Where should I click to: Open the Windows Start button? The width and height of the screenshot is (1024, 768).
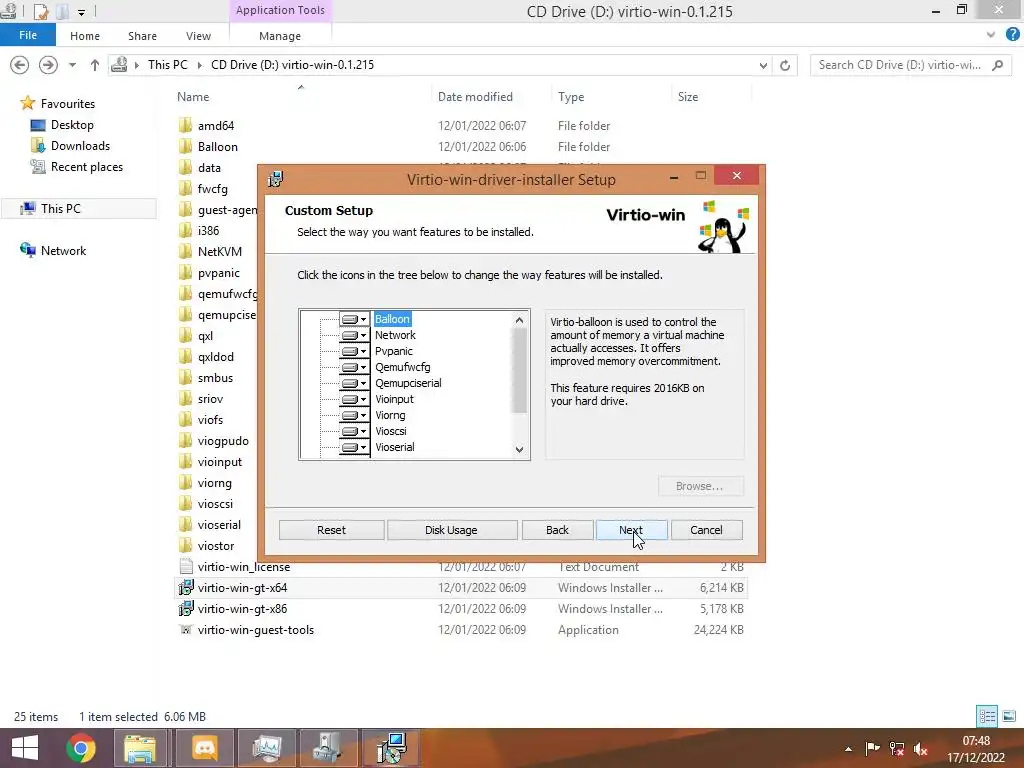[25, 748]
